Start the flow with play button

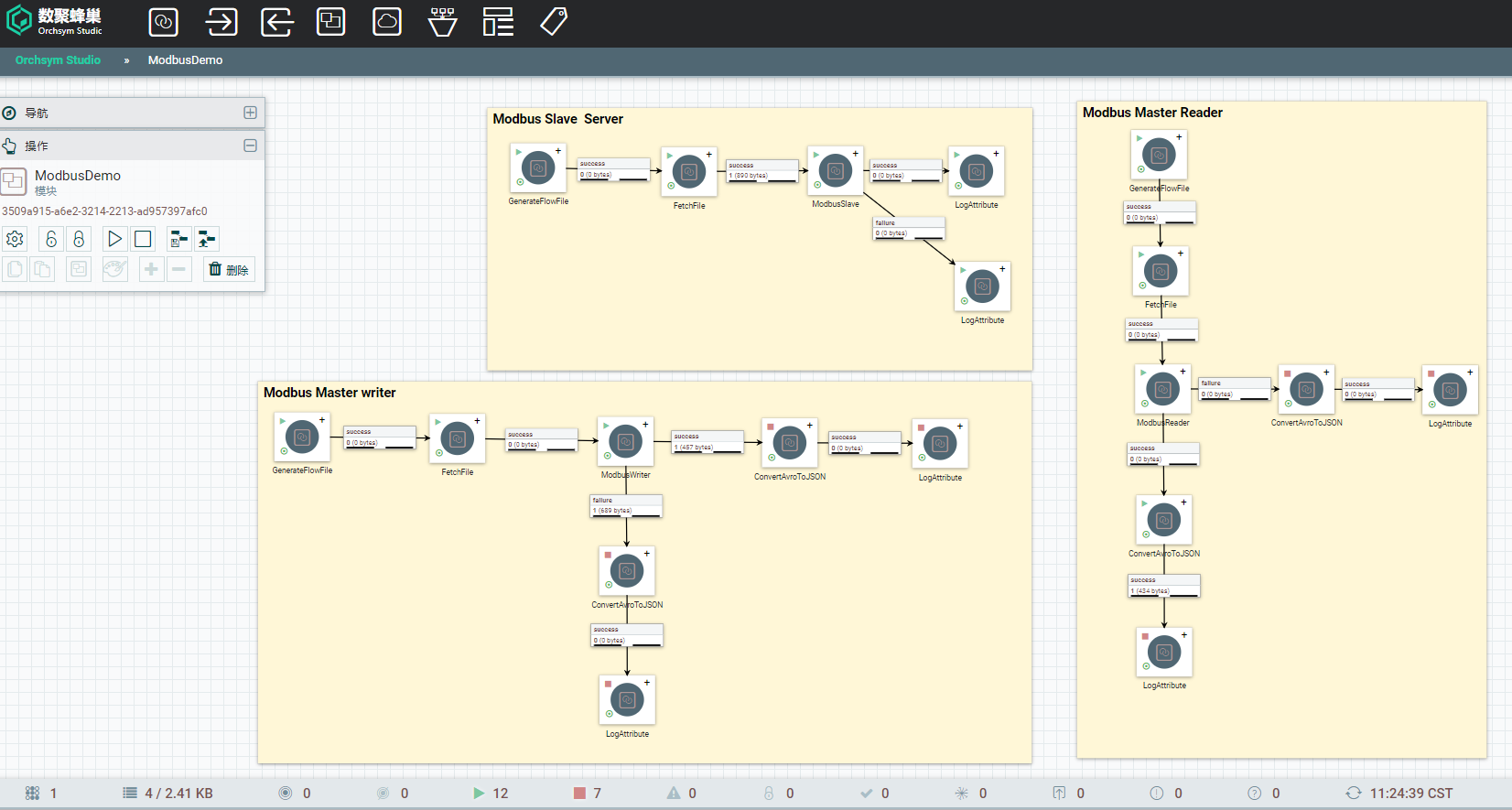click(x=114, y=240)
